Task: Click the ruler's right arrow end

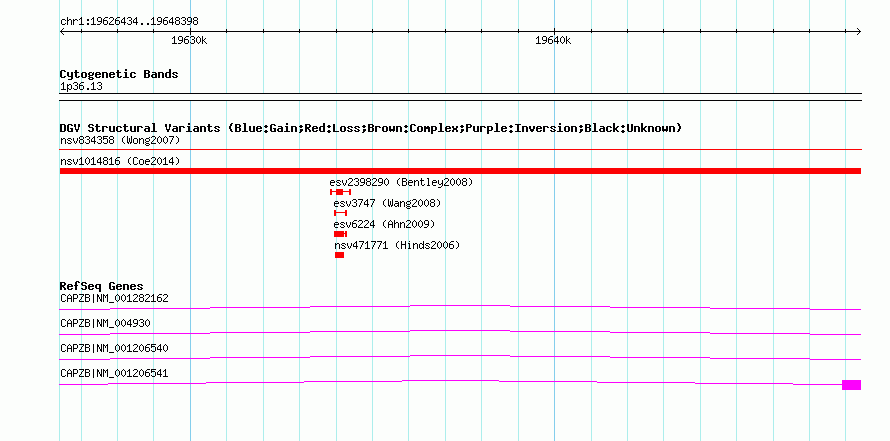Action: [x=858, y=32]
